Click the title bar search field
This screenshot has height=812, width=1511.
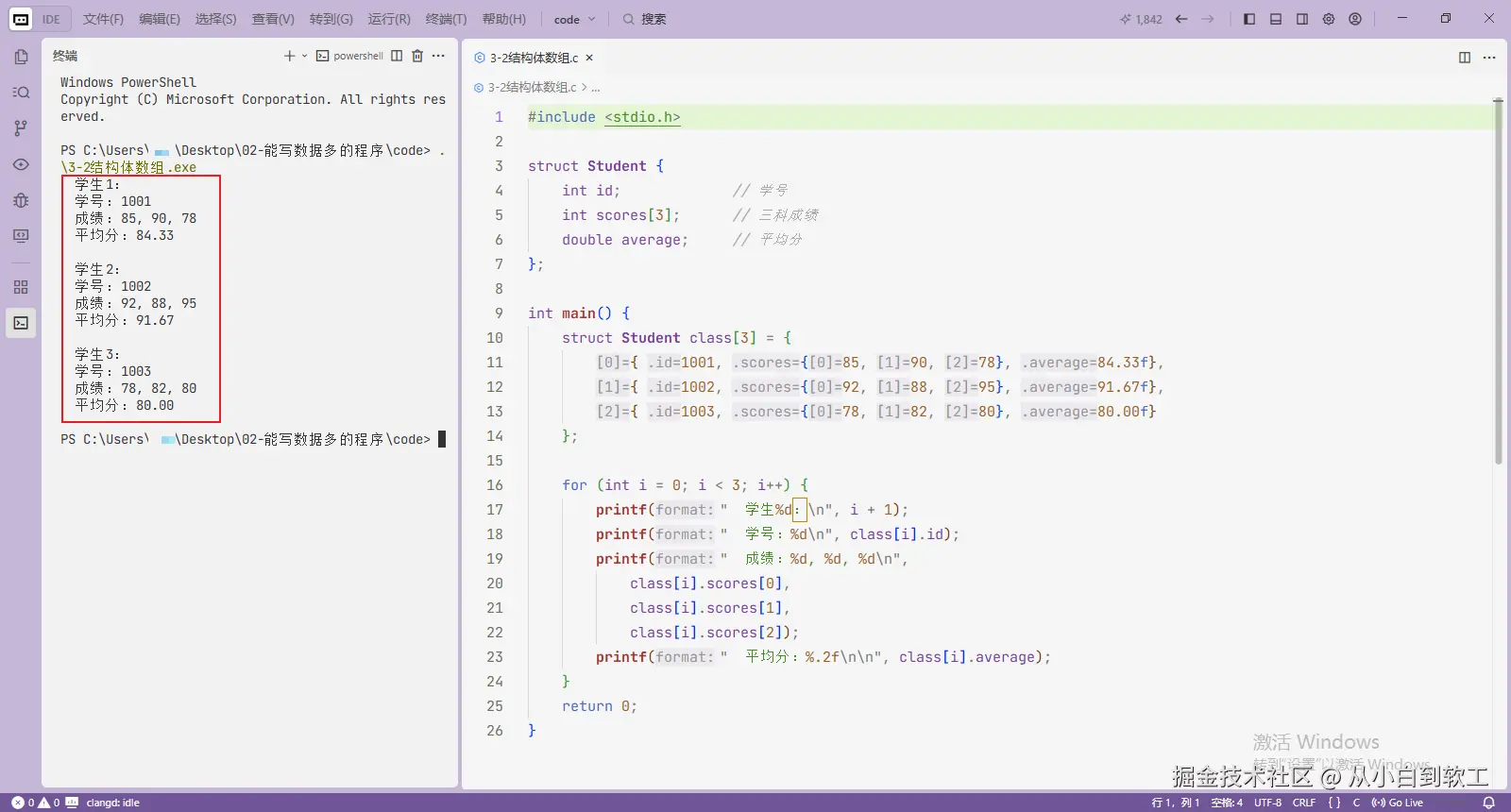coord(644,19)
